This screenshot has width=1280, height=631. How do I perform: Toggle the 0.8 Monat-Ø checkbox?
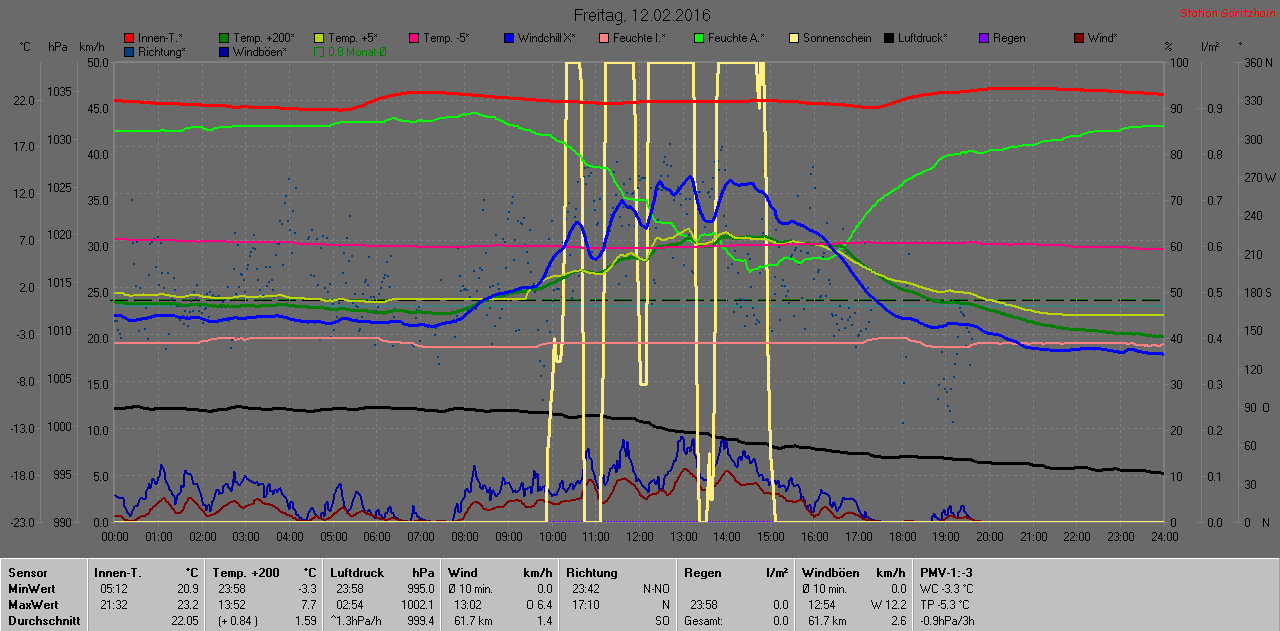tap(319, 51)
